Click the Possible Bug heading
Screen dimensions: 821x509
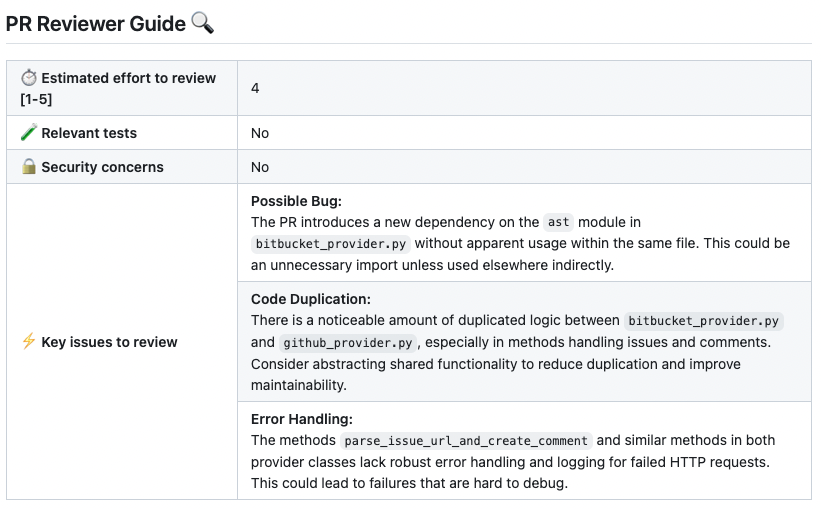pos(296,201)
